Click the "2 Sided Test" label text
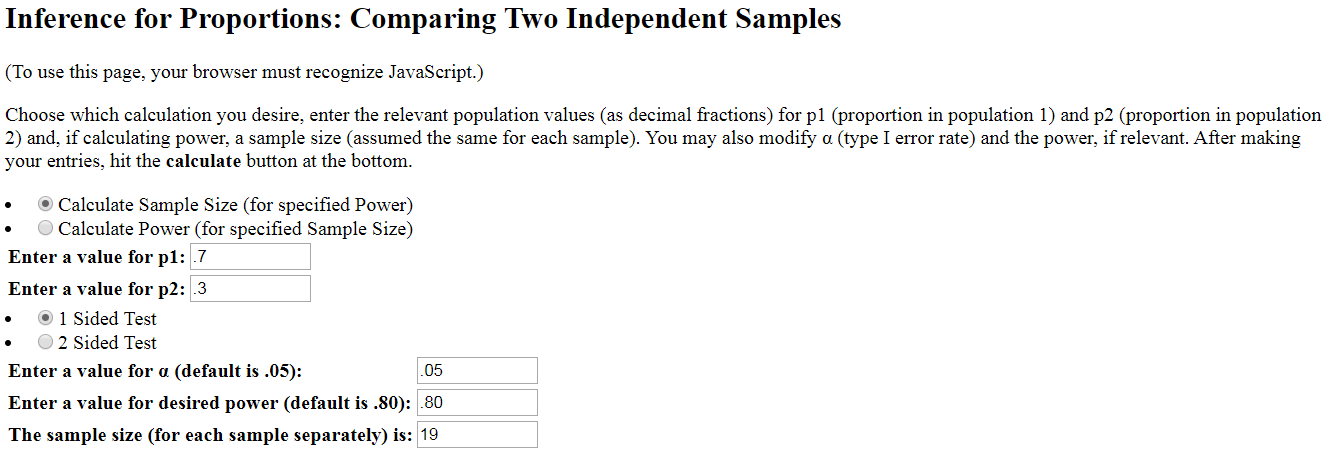 pos(114,343)
